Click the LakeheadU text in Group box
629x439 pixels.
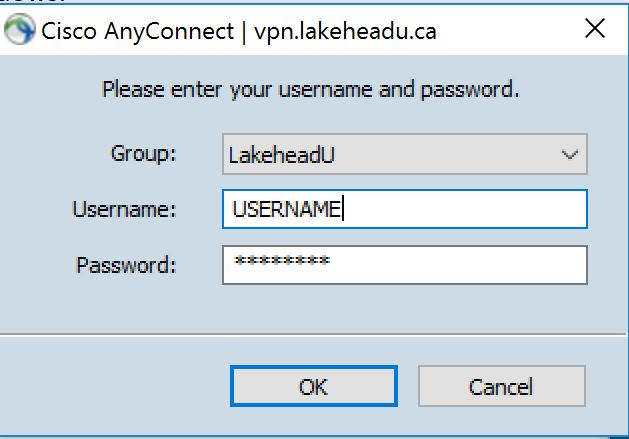[x=271, y=155]
